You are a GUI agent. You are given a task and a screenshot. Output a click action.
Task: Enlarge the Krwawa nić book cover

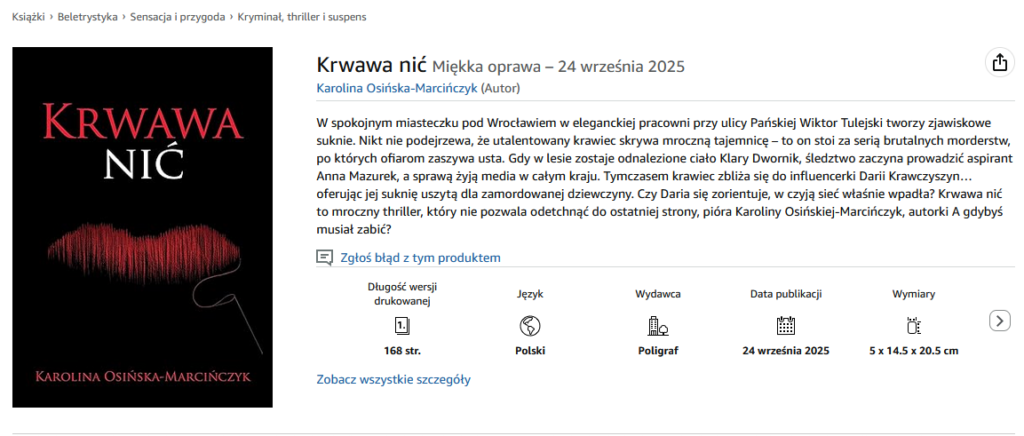point(142,228)
